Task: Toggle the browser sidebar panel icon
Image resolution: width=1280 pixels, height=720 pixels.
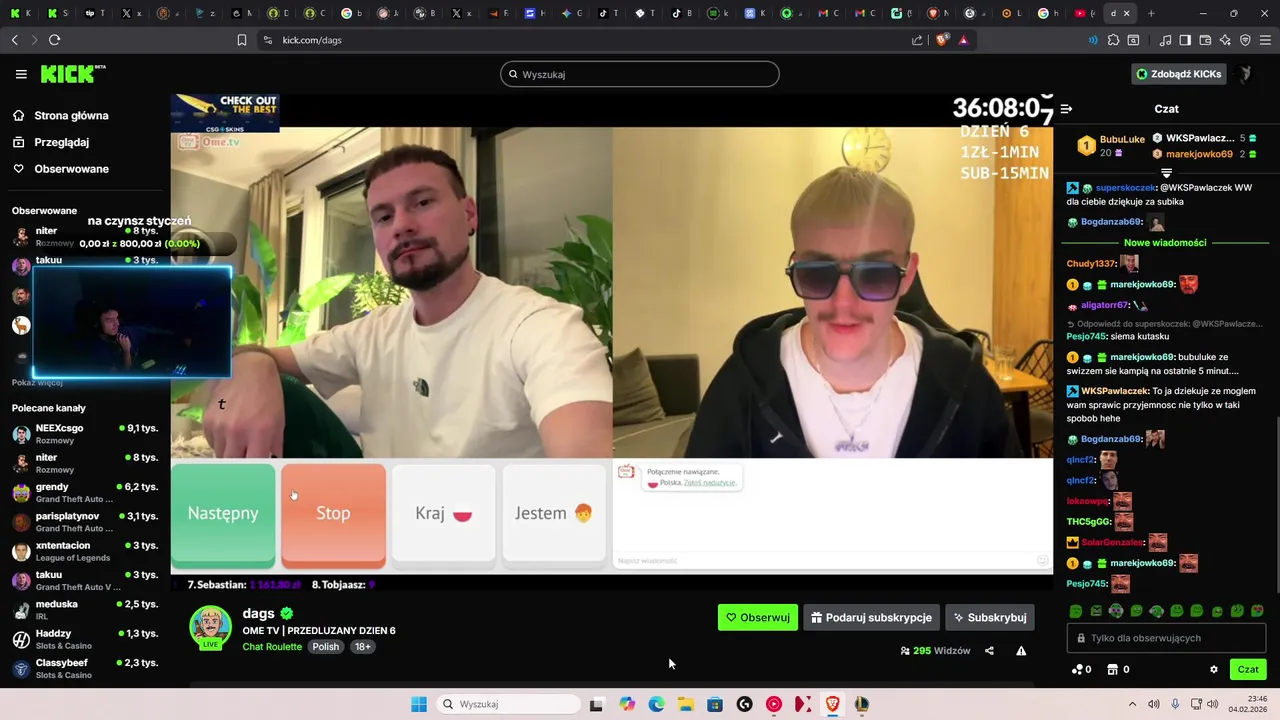Action: [1185, 40]
